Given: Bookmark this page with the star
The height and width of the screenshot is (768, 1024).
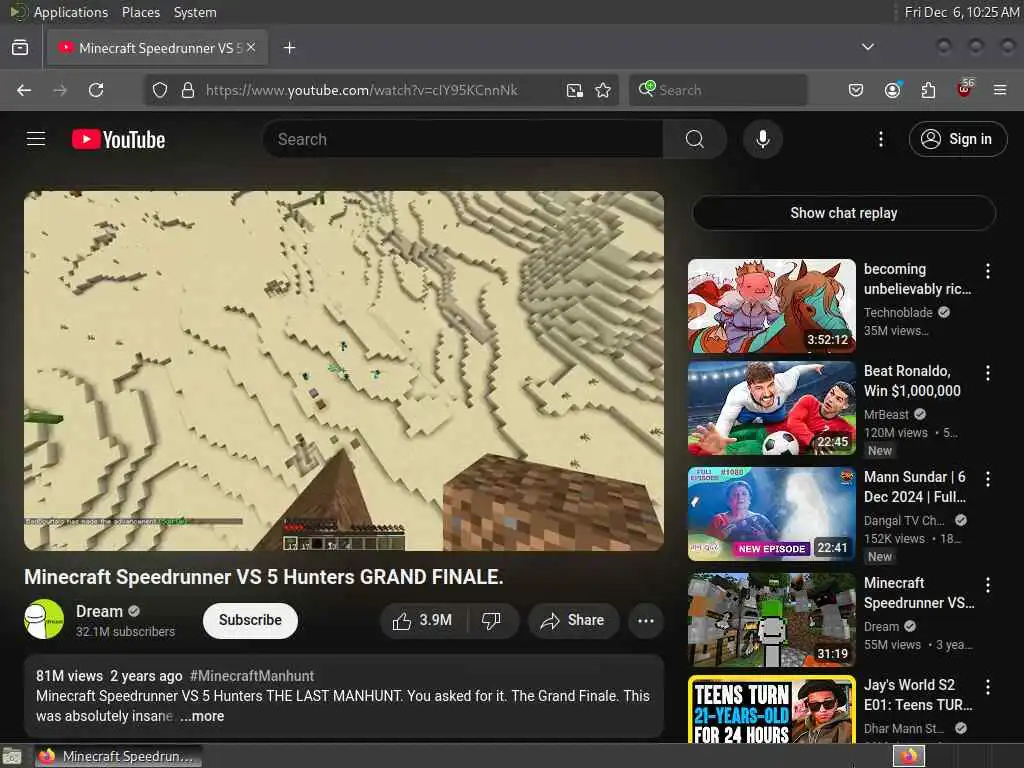Looking at the screenshot, I should pyautogui.click(x=603, y=90).
